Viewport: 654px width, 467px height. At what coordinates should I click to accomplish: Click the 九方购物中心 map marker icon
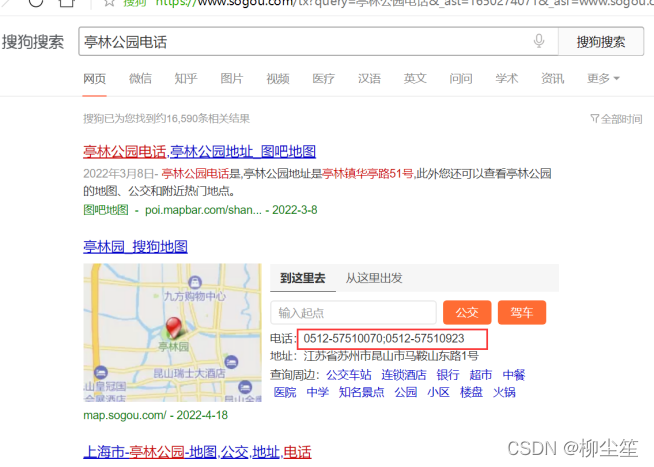[x=195, y=282]
